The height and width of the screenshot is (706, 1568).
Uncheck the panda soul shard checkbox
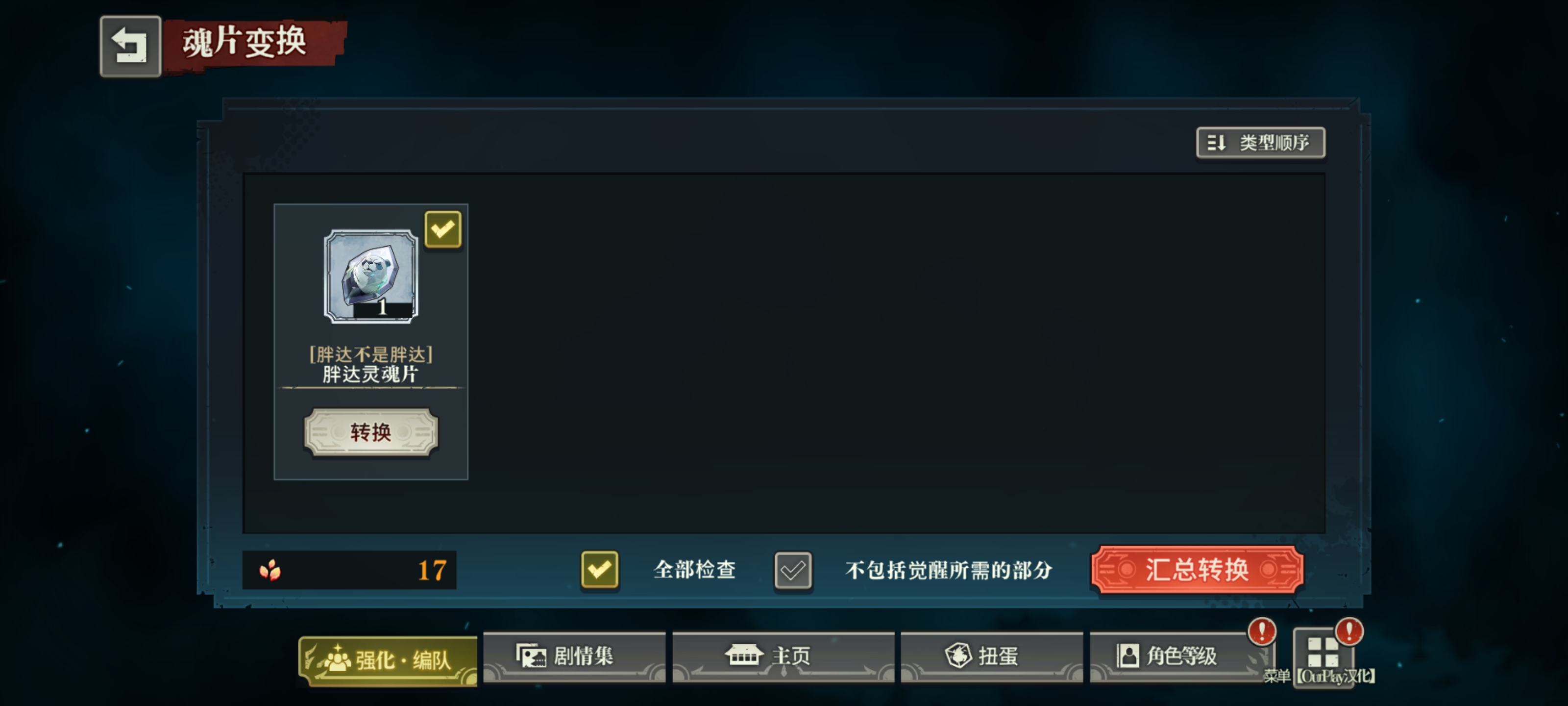[442, 229]
